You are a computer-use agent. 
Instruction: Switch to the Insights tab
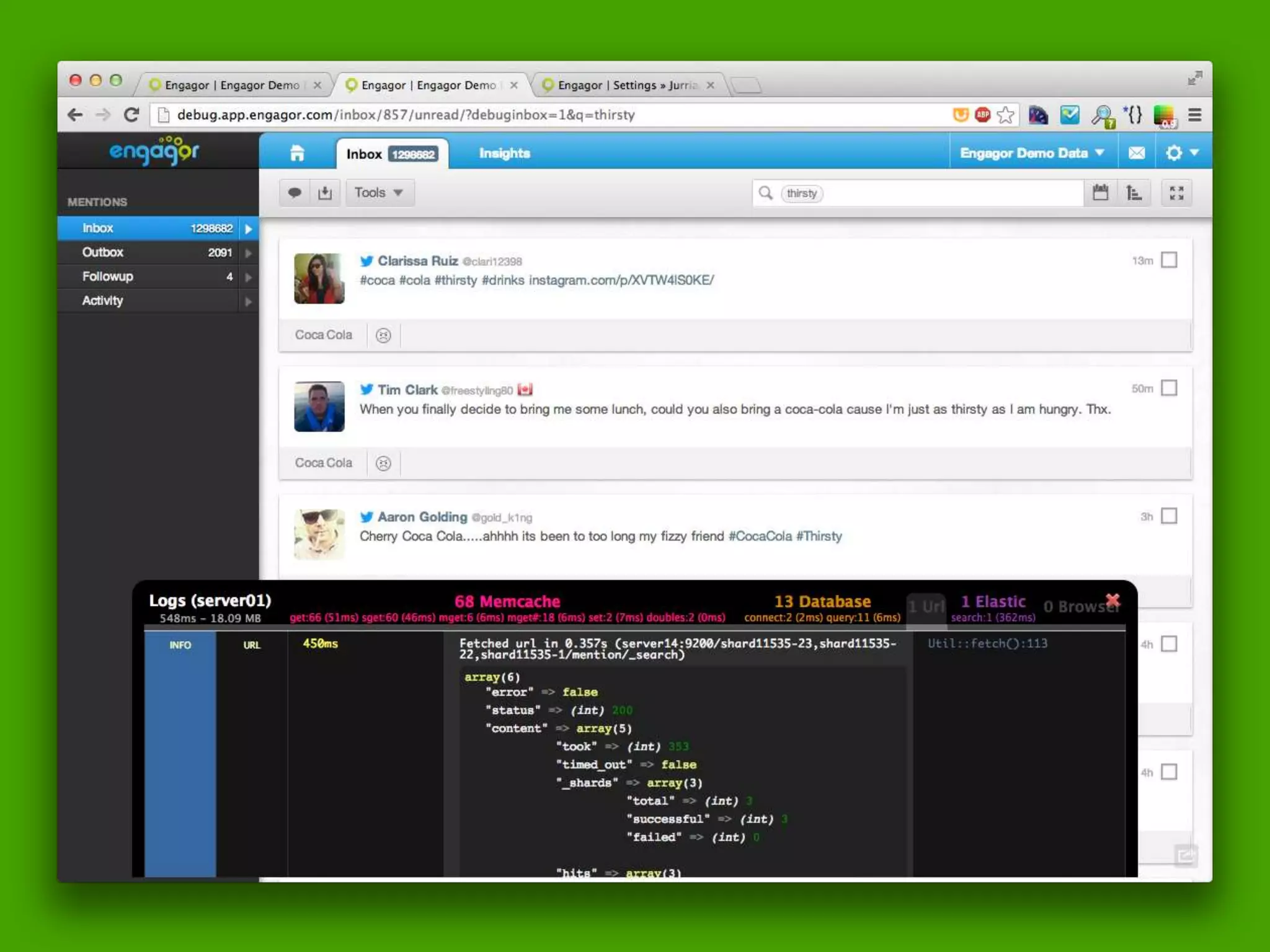tap(504, 153)
